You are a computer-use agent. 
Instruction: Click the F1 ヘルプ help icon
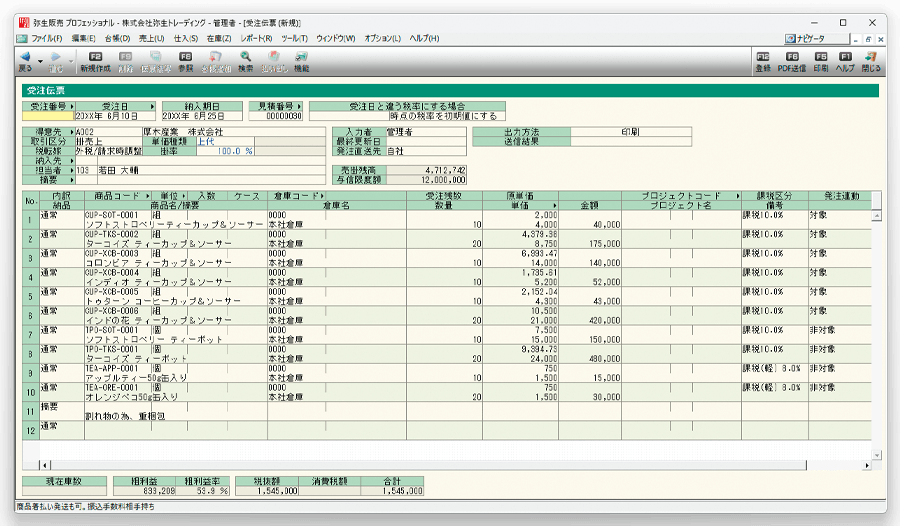click(x=845, y=56)
